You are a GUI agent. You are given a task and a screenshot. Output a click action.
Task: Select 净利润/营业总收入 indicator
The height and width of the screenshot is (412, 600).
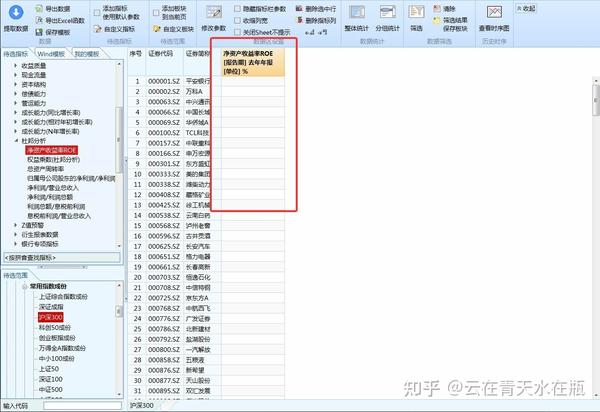(53, 187)
